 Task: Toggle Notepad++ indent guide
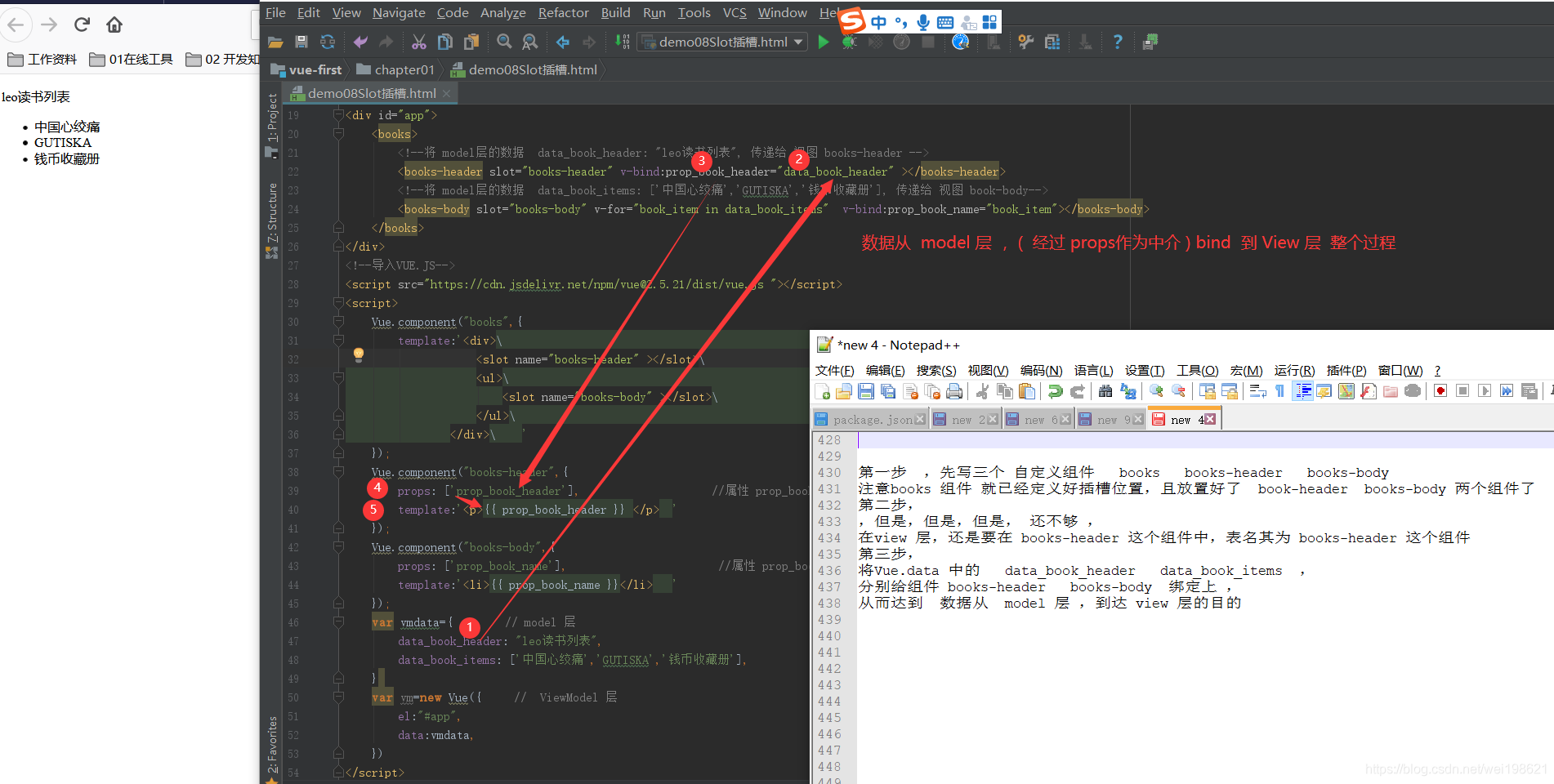click(x=1303, y=392)
